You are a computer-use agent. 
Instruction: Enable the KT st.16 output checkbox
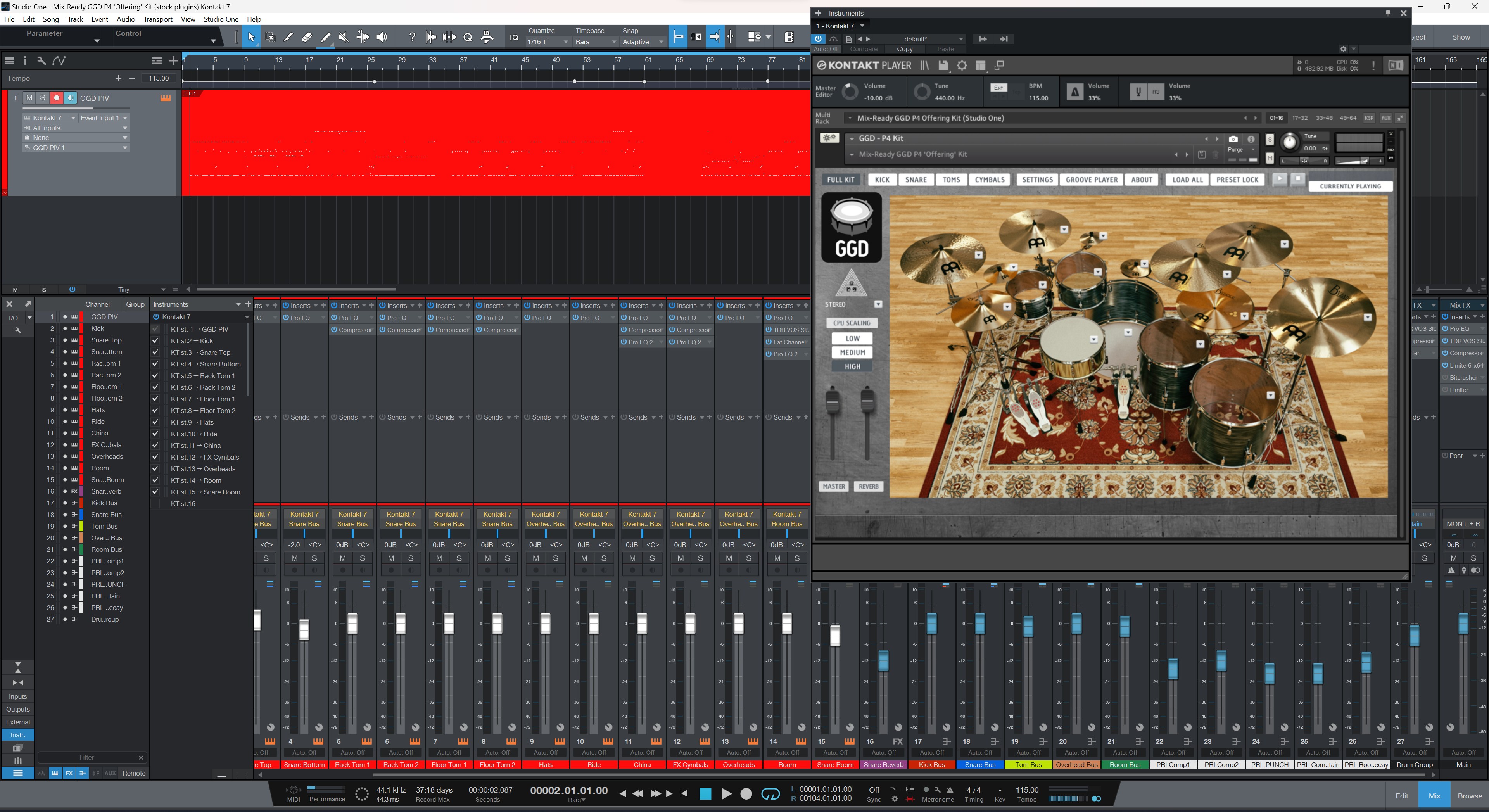point(155,504)
